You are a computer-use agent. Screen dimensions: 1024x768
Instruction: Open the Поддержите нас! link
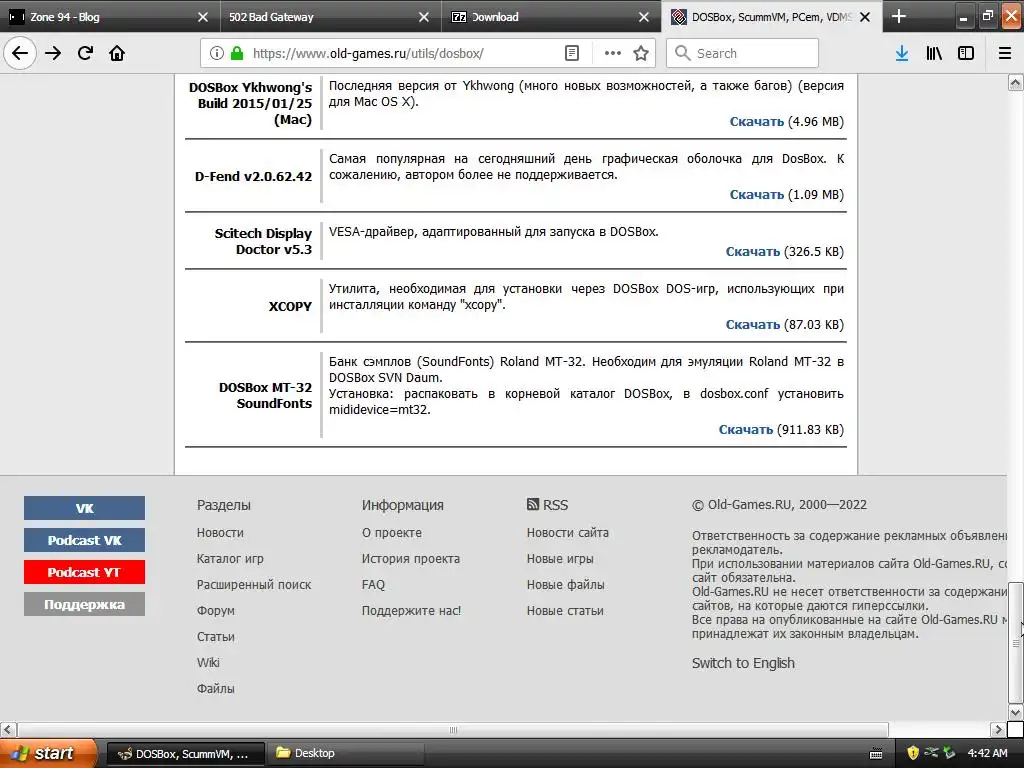[x=411, y=611]
